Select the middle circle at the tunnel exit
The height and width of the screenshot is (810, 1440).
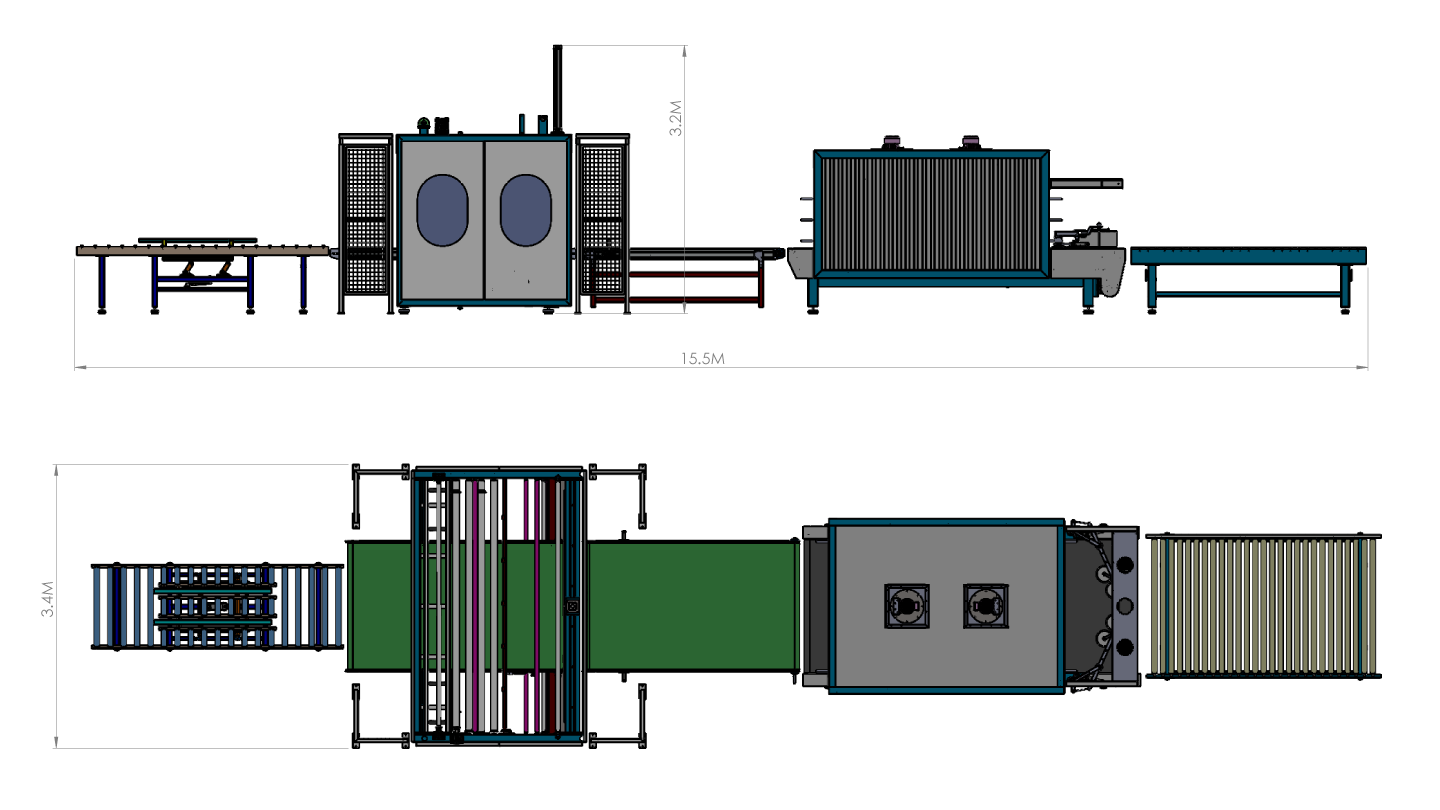1123,606
